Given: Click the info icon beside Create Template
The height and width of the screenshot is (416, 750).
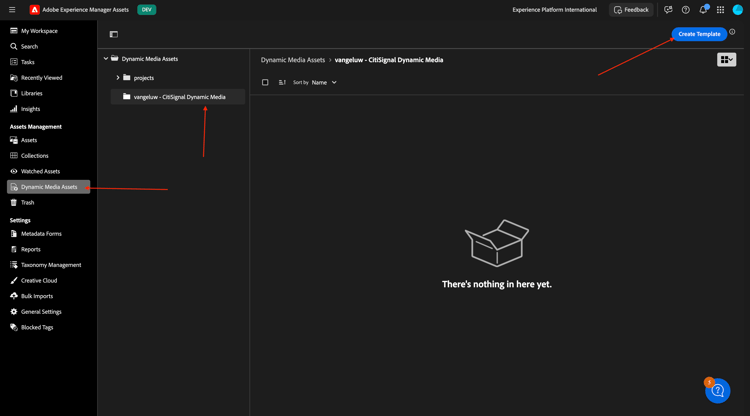Looking at the screenshot, I should (732, 32).
